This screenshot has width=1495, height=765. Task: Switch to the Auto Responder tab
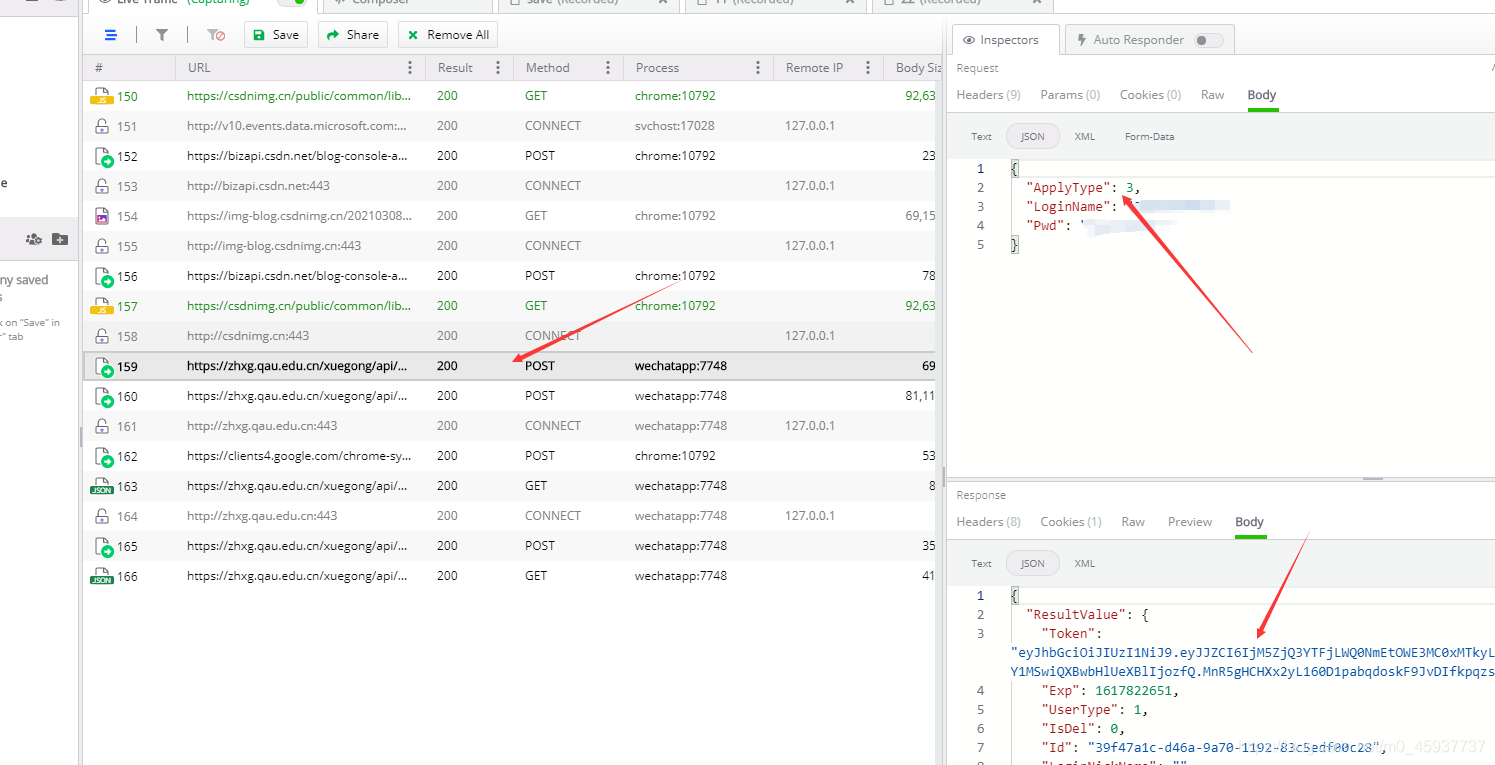click(x=1149, y=40)
